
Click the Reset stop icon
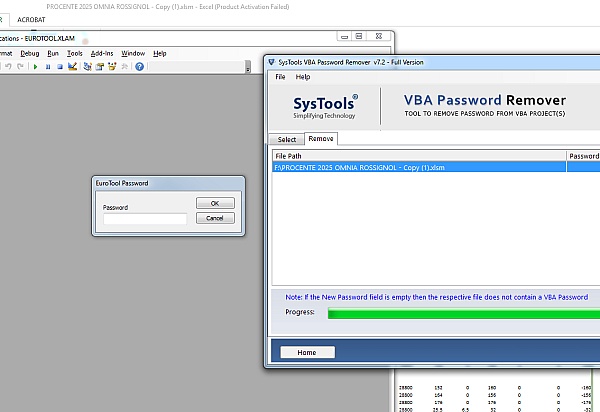[60, 67]
